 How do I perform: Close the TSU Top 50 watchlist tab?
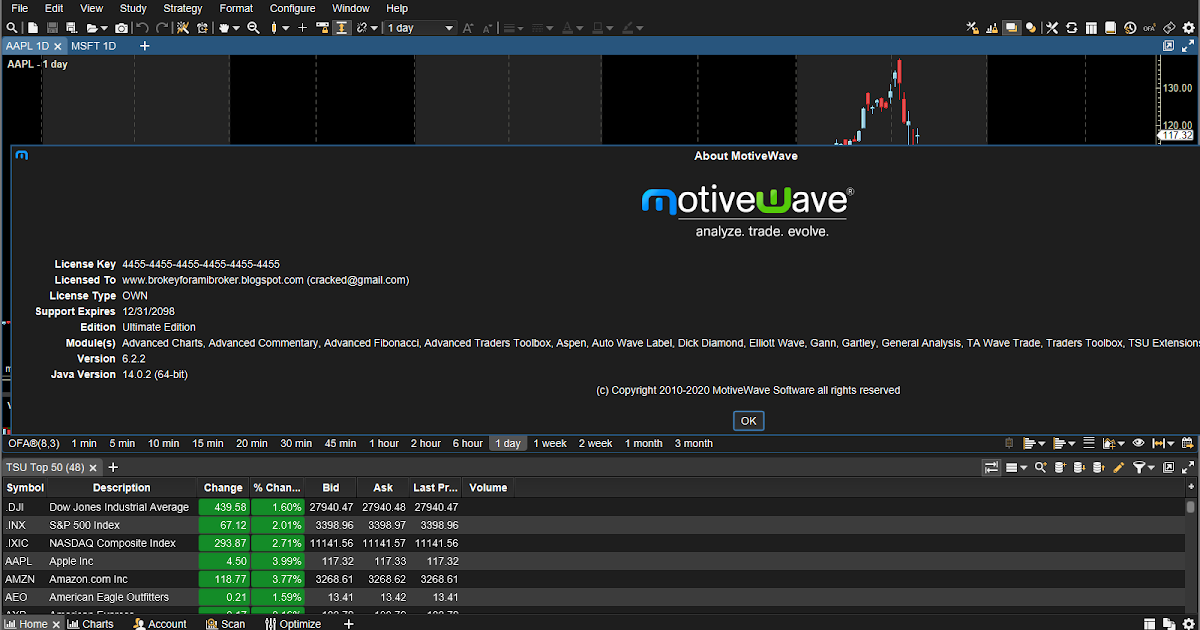click(92, 467)
